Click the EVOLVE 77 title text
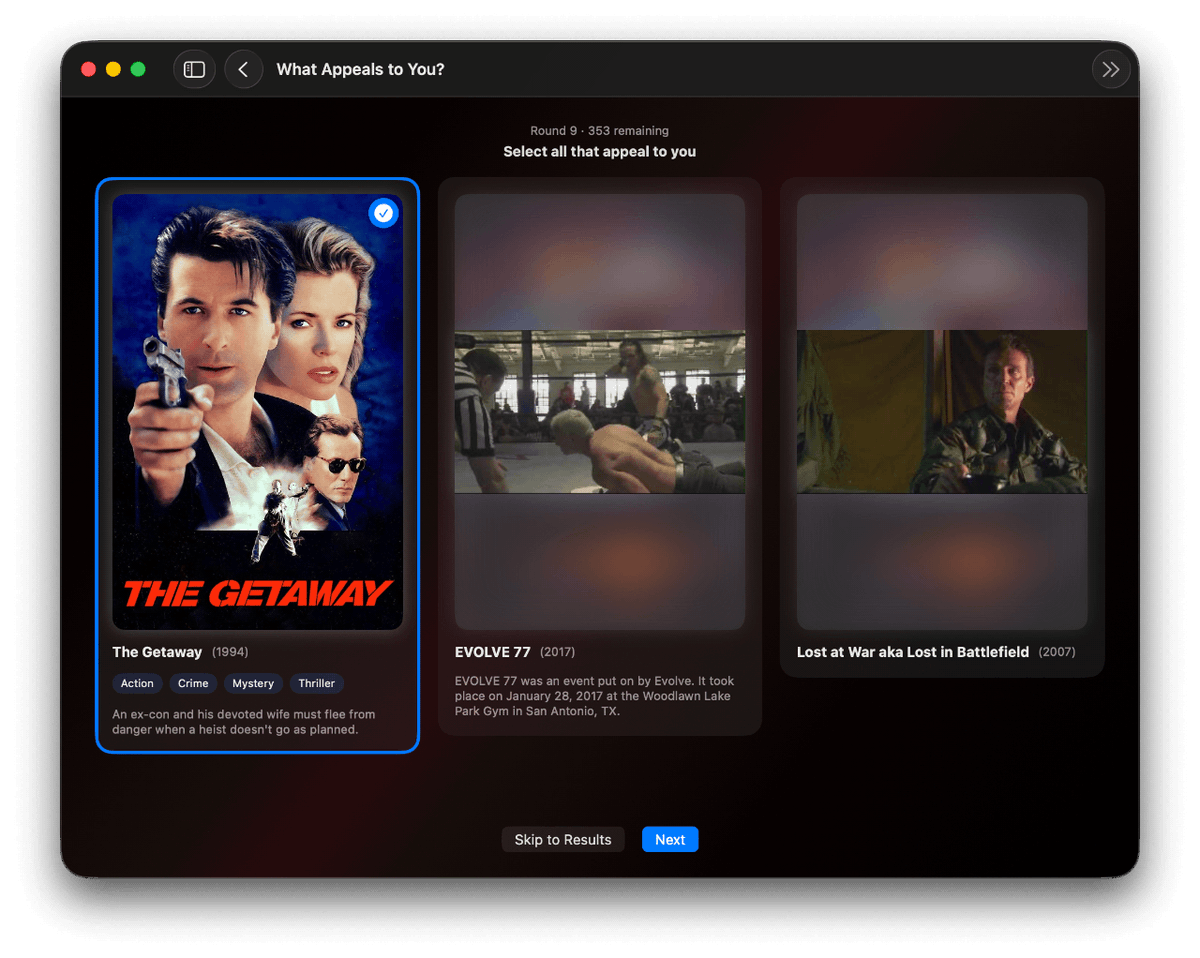Image resolution: width=1200 pixels, height=958 pixels. click(493, 652)
